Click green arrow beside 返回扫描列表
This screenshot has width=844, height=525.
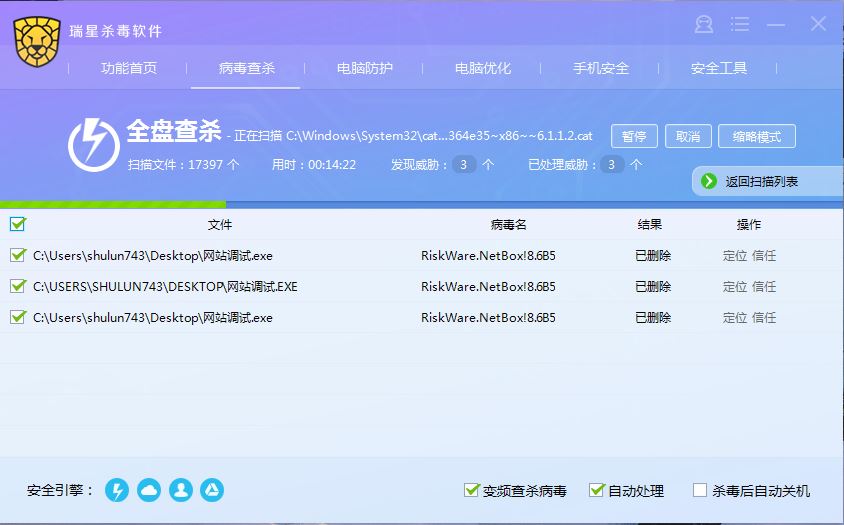[x=709, y=181]
